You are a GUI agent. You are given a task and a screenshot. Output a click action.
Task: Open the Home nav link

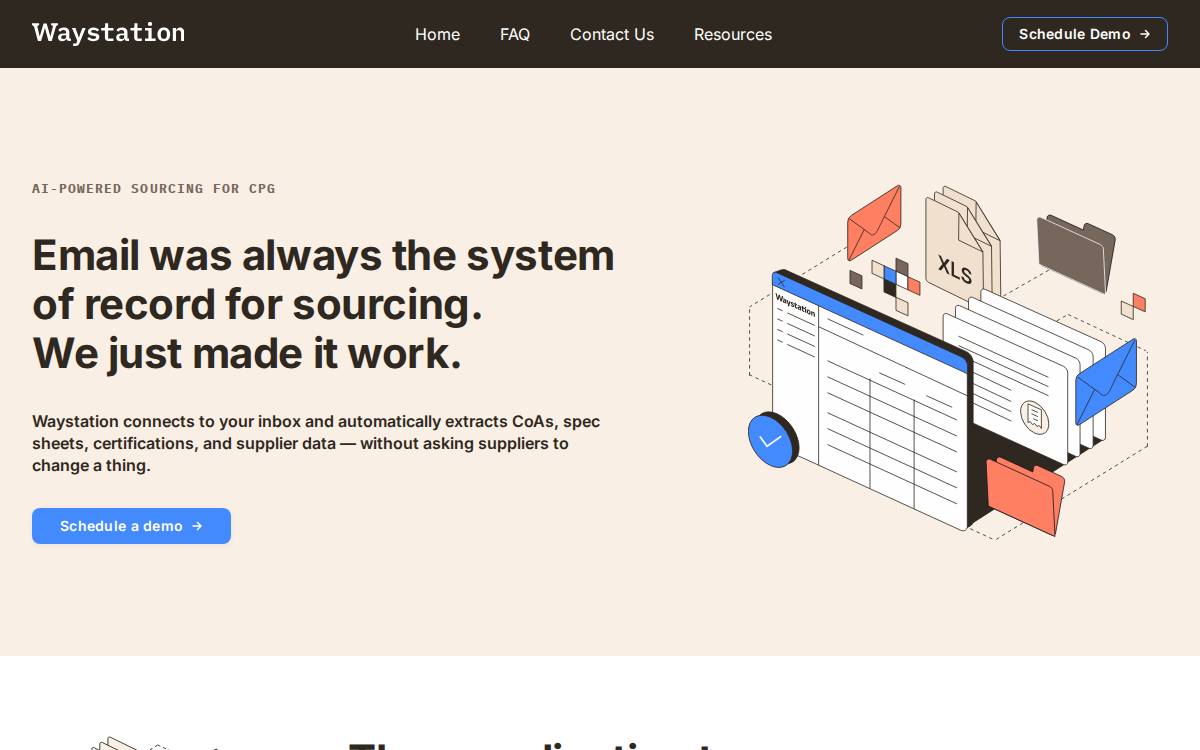tap(437, 34)
